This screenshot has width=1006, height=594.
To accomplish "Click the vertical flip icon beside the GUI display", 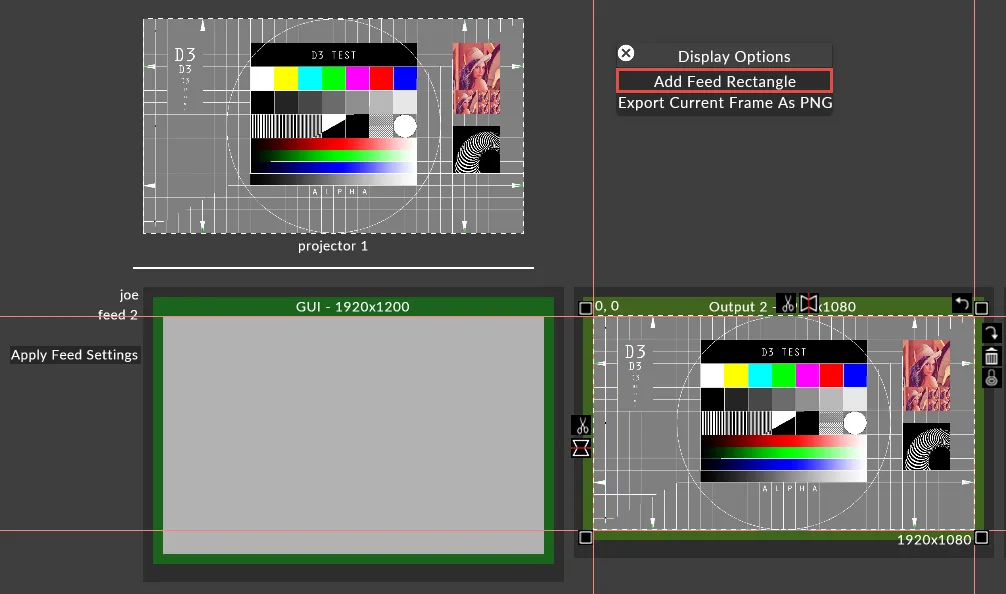I will pyautogui.click(x=581, y=448).
